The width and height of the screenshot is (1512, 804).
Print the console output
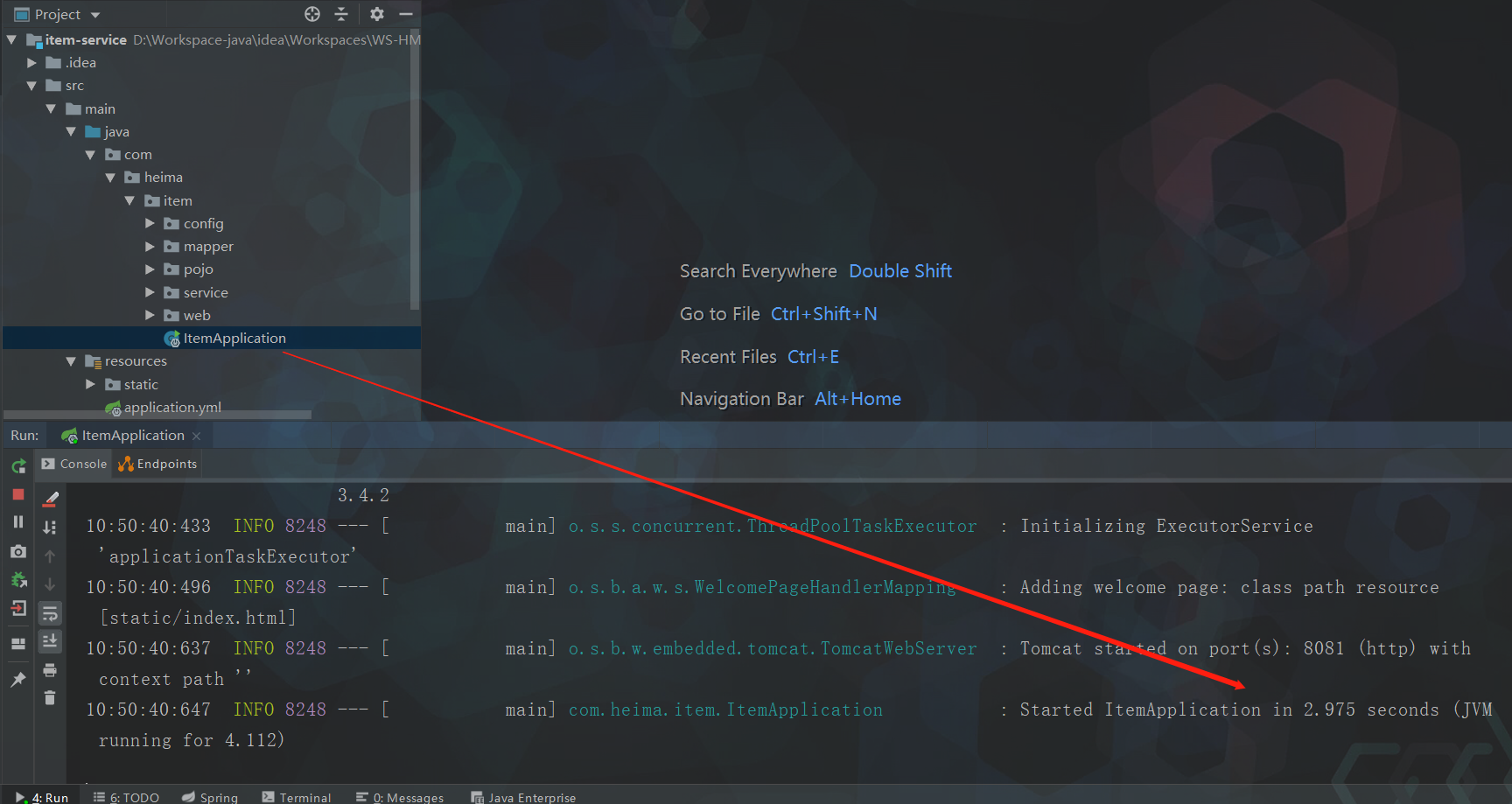[50, 670]
